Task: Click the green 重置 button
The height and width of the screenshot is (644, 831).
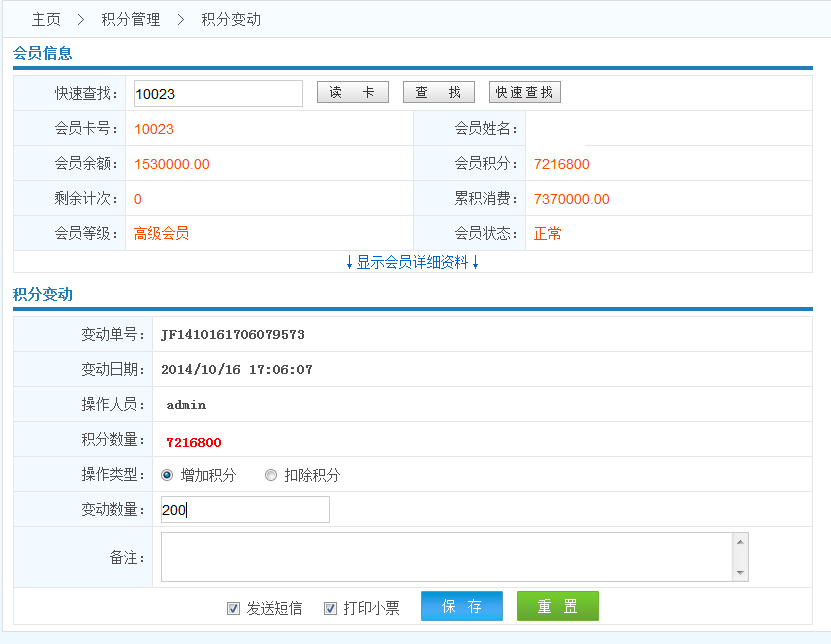Action: (557, 606)
